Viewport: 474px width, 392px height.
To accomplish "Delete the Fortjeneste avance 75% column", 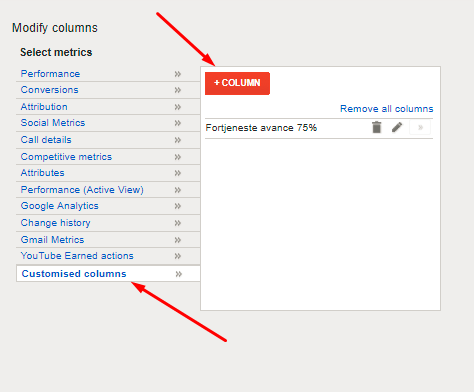I will tap(377, 127).
